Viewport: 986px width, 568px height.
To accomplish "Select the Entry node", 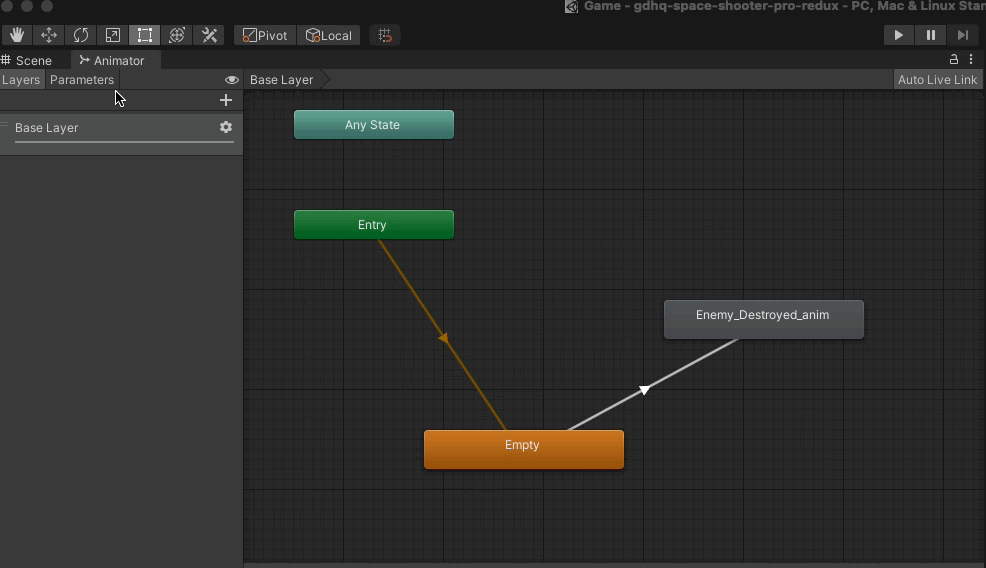I will [374, 225].
